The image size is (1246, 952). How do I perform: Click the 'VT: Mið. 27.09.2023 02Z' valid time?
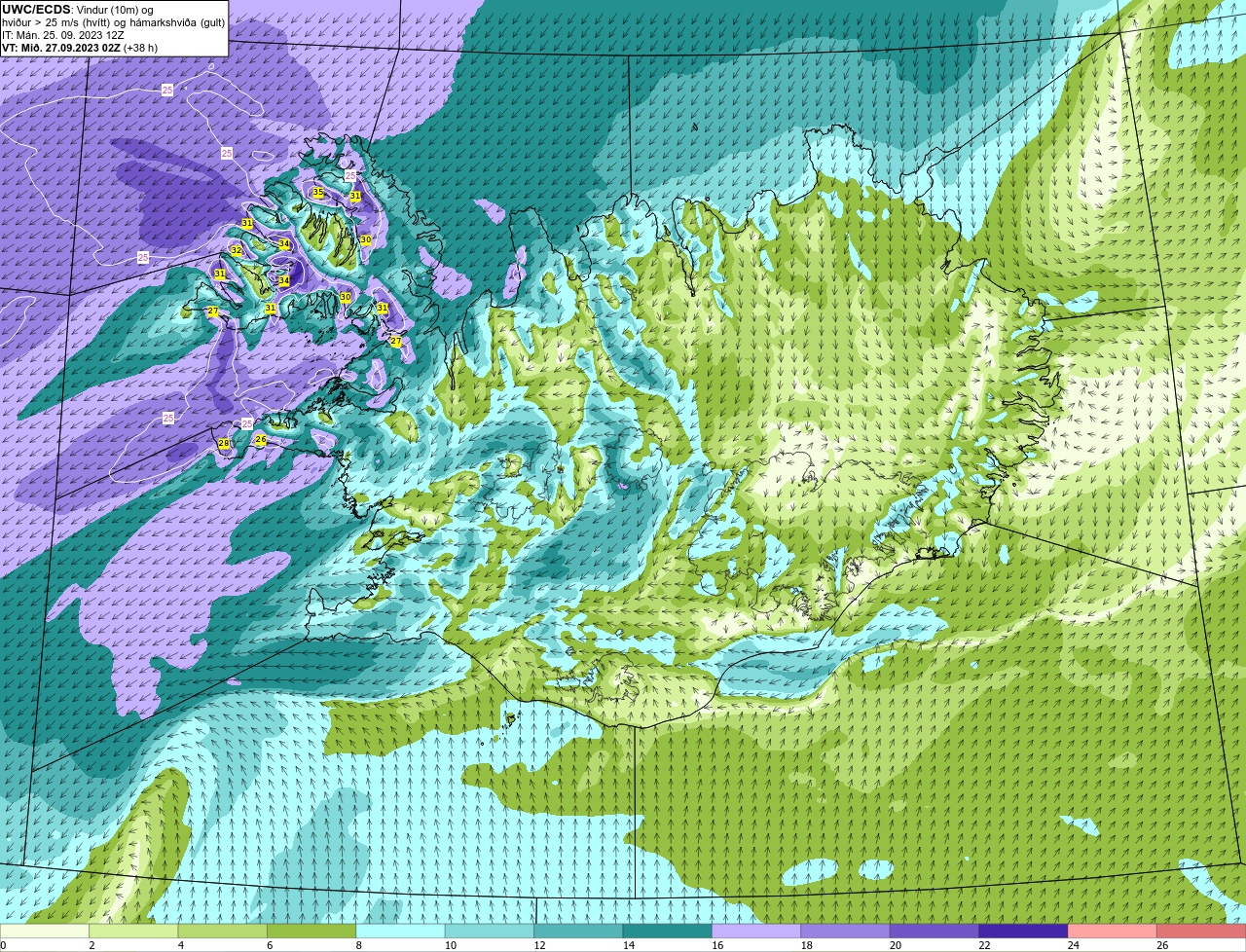click(x=61, y=48)
